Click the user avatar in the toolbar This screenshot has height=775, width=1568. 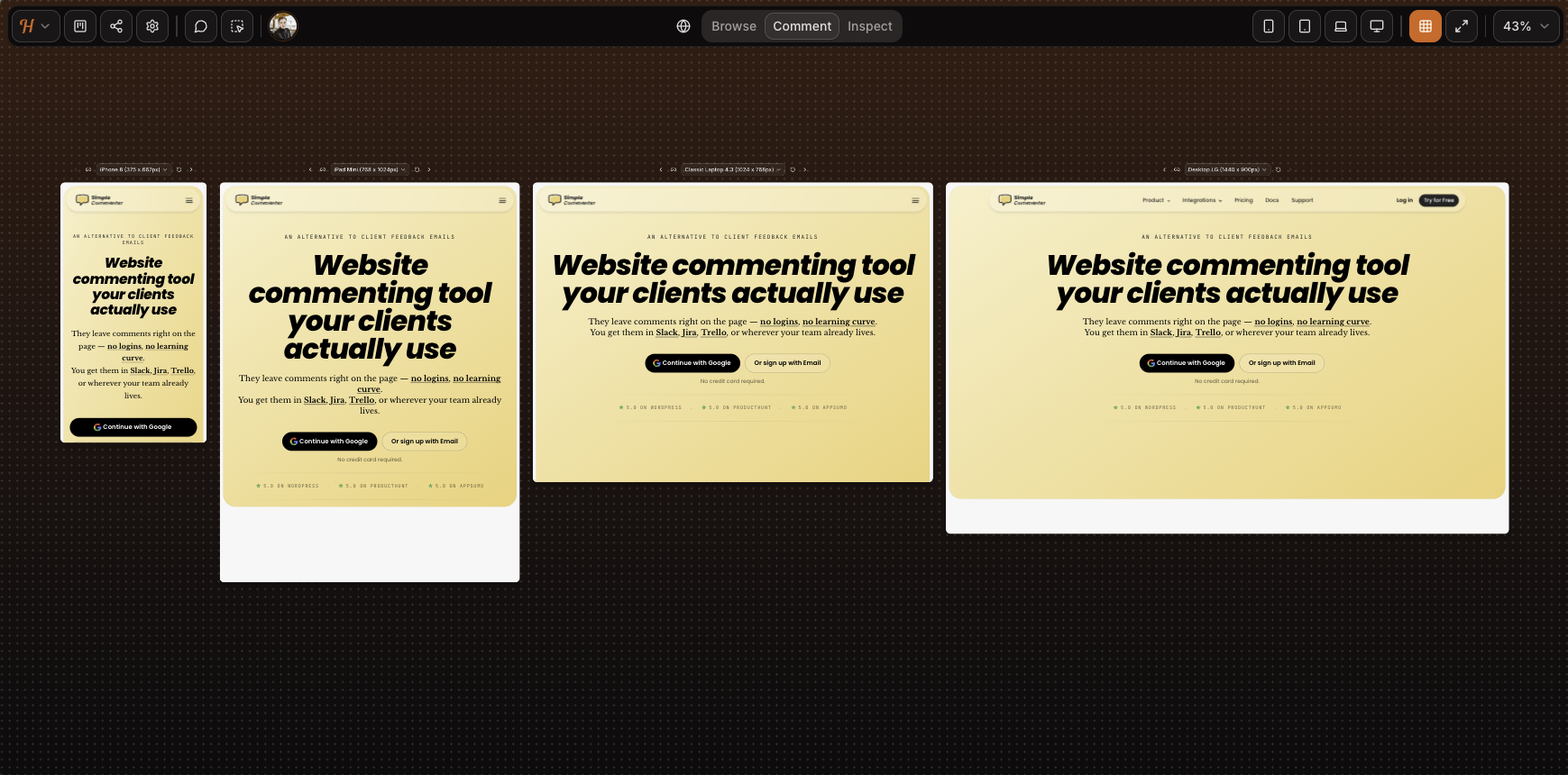[x=283, y=26]
